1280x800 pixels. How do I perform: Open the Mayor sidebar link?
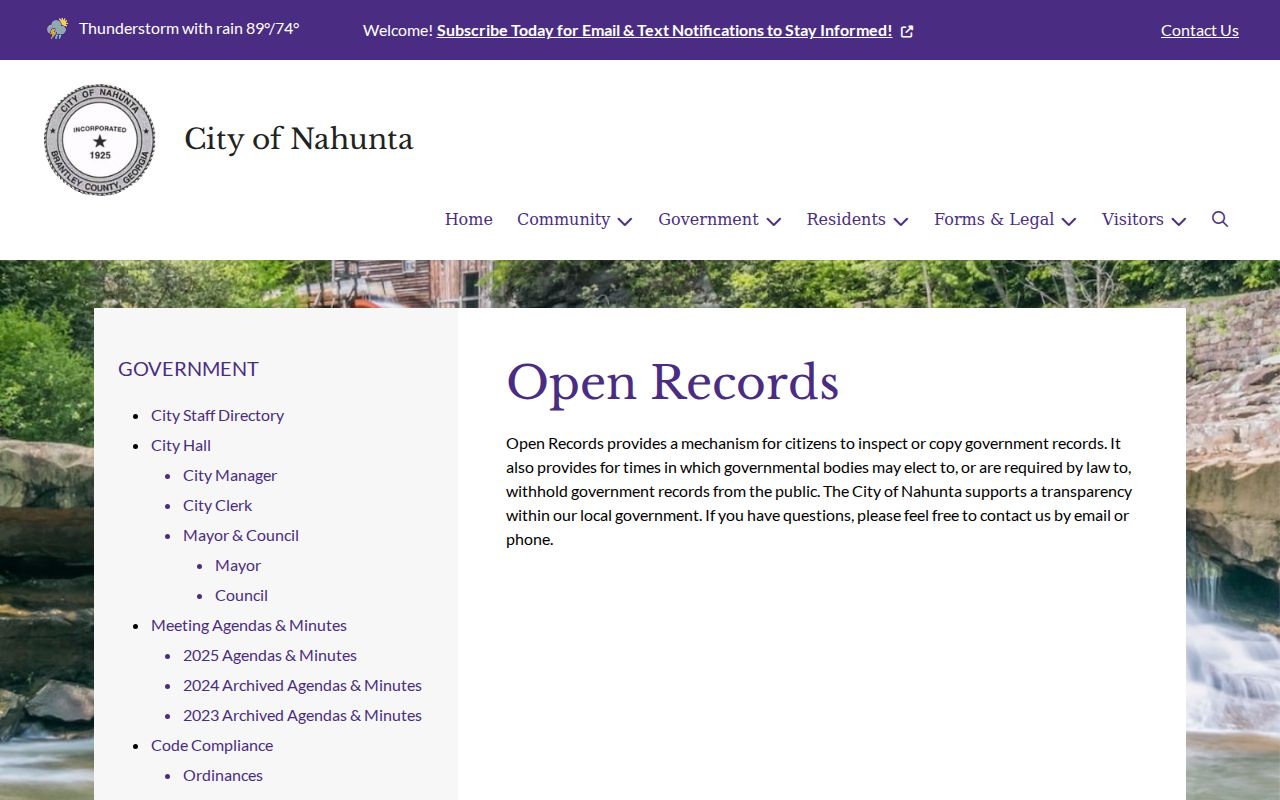(x=238, y=565)
